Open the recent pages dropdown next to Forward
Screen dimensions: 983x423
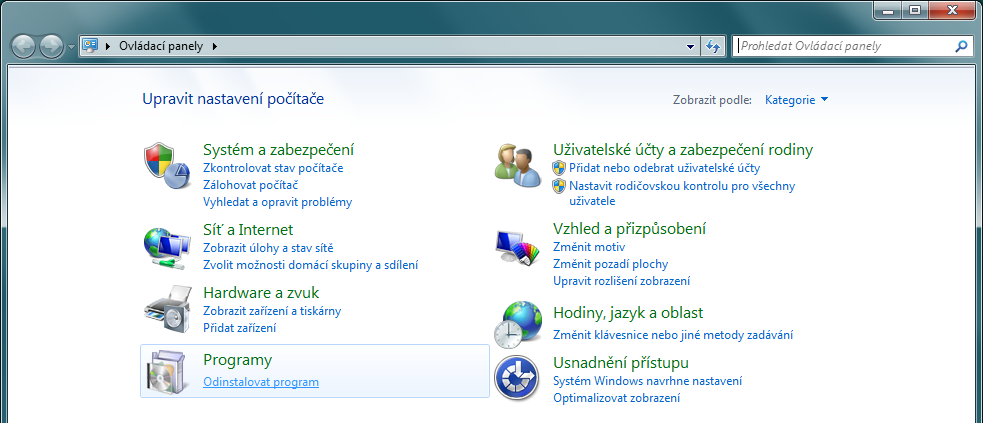point(71,47)
